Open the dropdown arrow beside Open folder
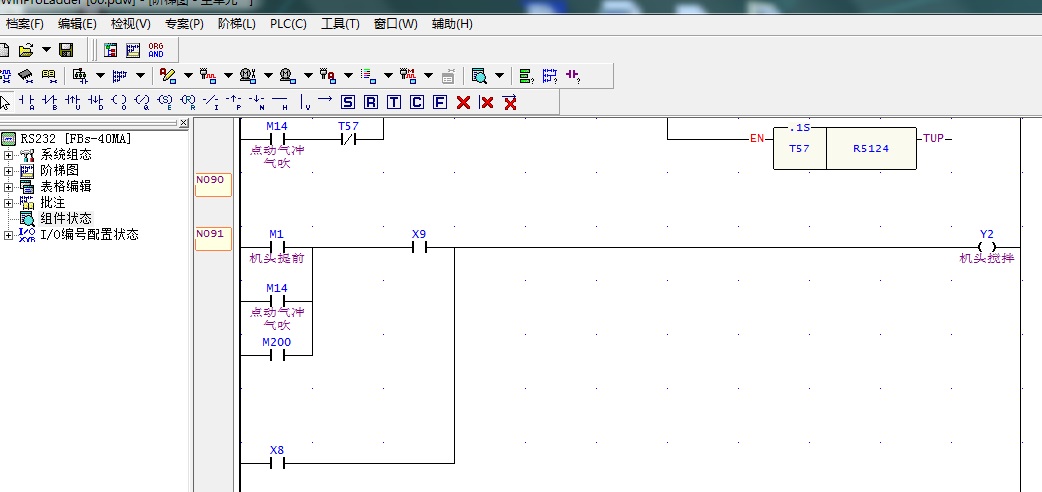This screenshot has height=492, width=1042. click(46, 50)
